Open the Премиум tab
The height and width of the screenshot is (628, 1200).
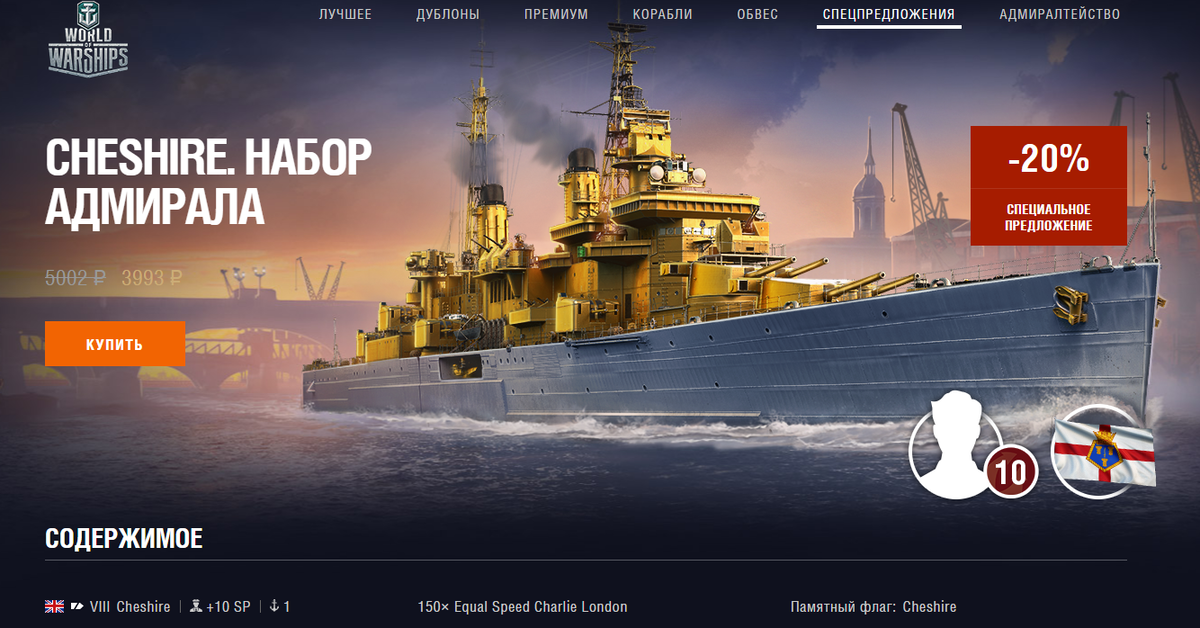556,15
